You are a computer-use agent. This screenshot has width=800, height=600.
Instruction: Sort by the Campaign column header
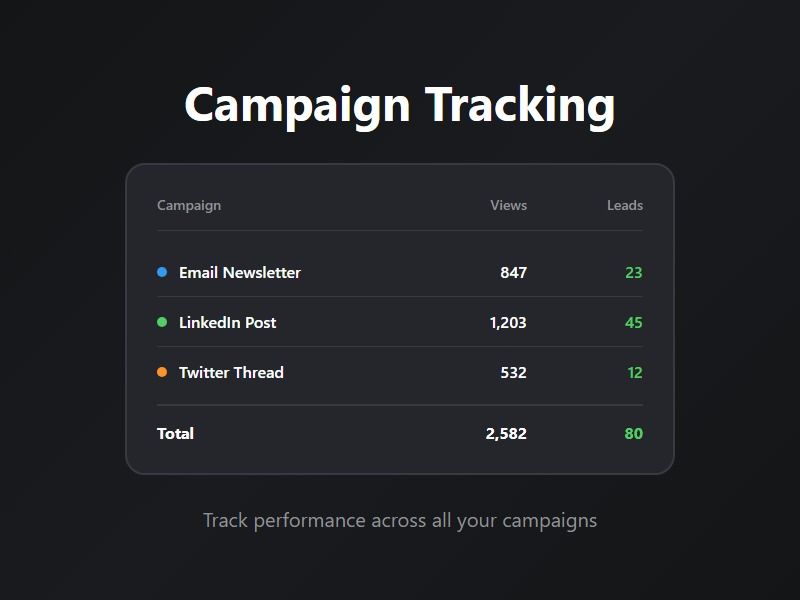189,205
